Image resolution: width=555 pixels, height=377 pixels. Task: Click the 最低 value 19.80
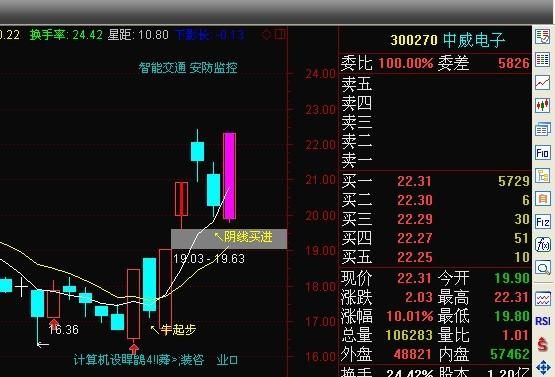(x=512, y=316)
